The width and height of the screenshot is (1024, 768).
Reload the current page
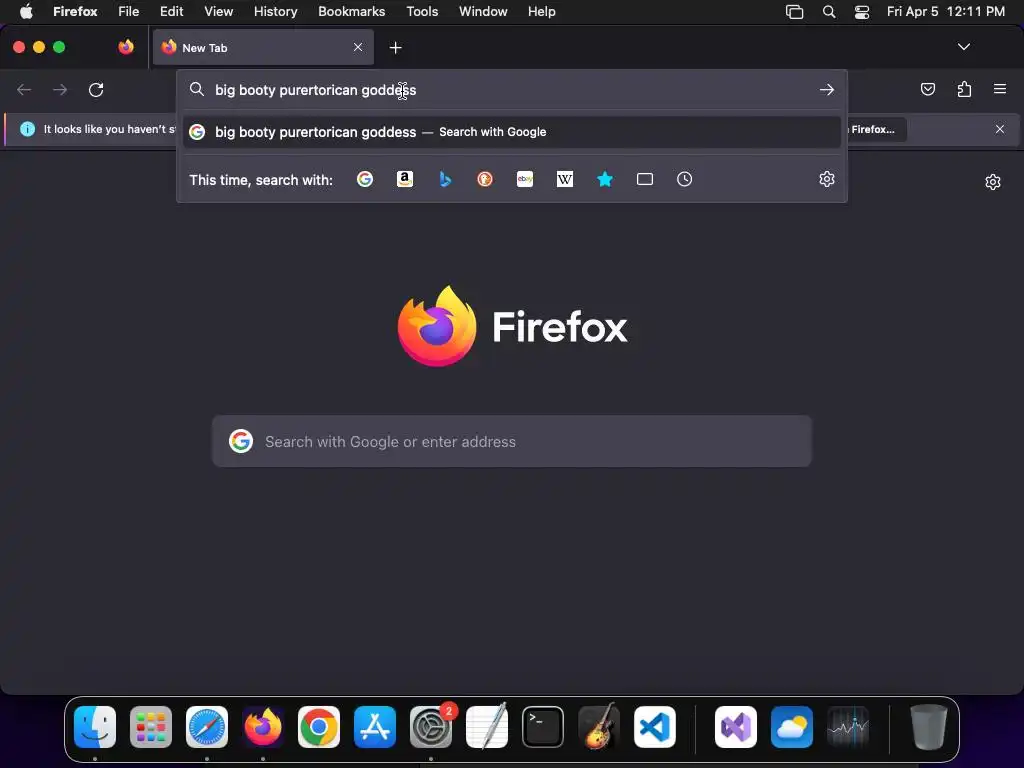(x=96, y=89)
